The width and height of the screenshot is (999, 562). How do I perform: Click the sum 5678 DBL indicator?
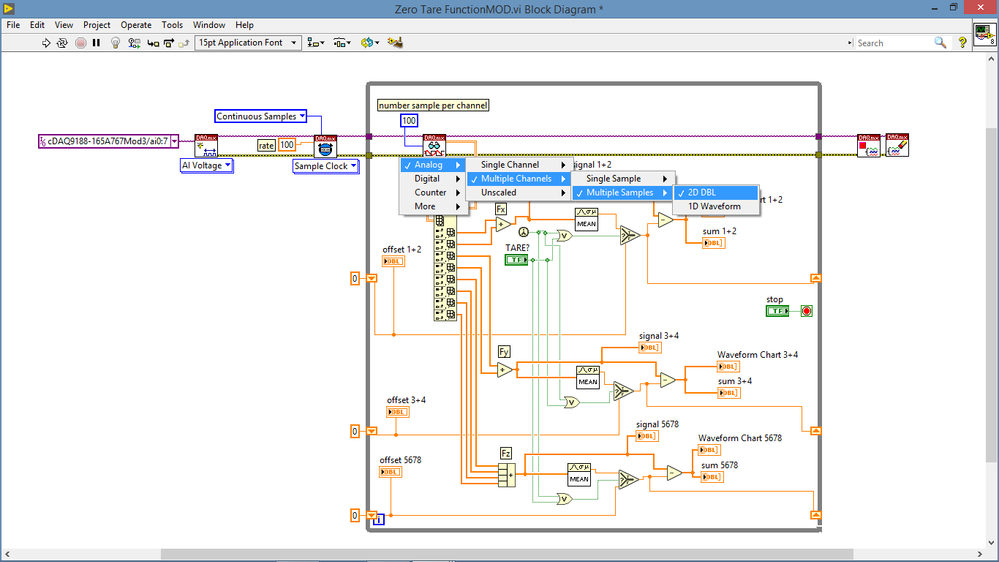coord(712,477)
